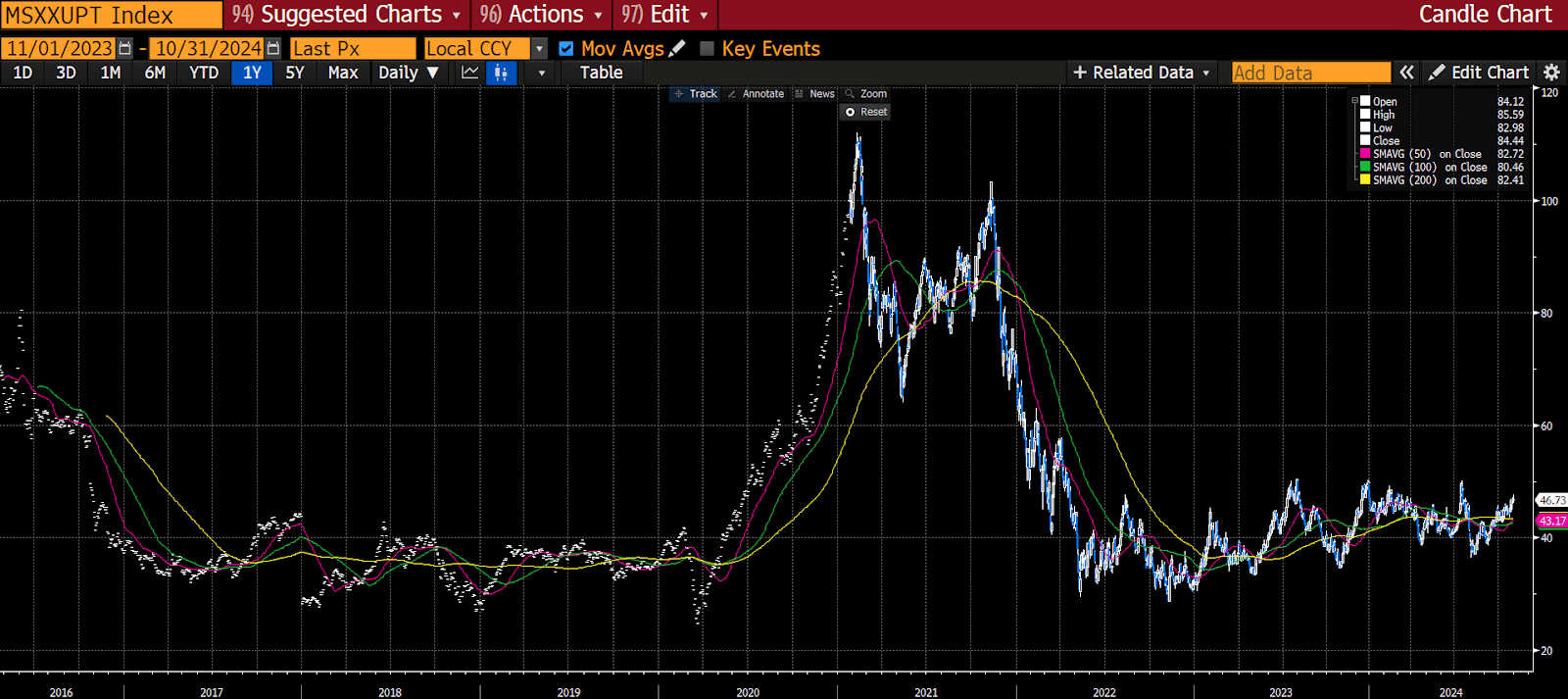Uncheck the Mov Avgs checkbox
The height and width of the screenshot is (699, 1568).
click(x=565, y=48)
